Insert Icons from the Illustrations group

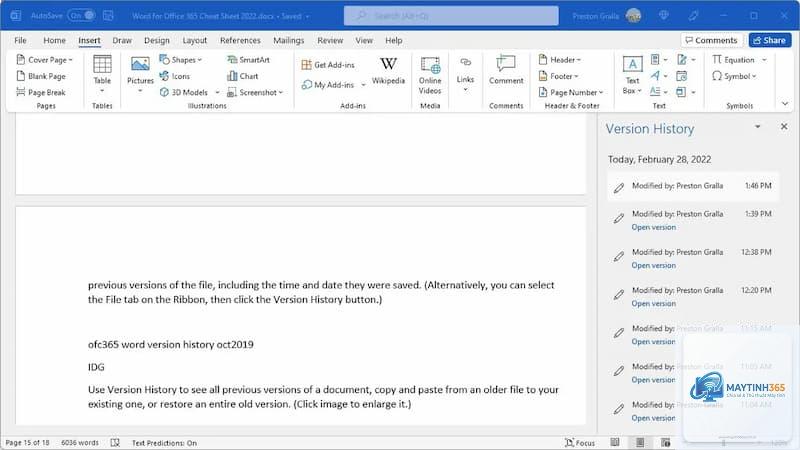coord(175,76)
